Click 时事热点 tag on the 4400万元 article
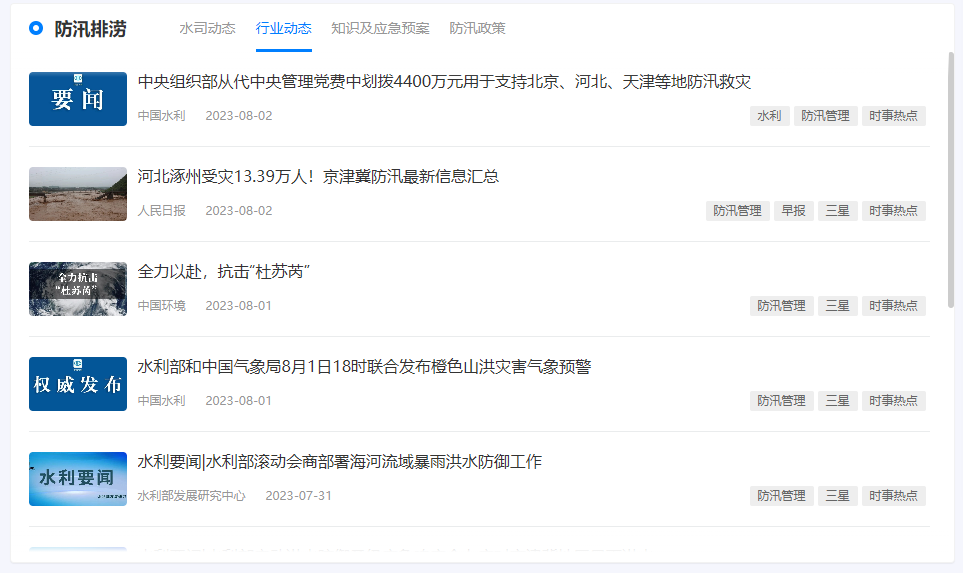The image size is (963, 573). pos(894,116)
